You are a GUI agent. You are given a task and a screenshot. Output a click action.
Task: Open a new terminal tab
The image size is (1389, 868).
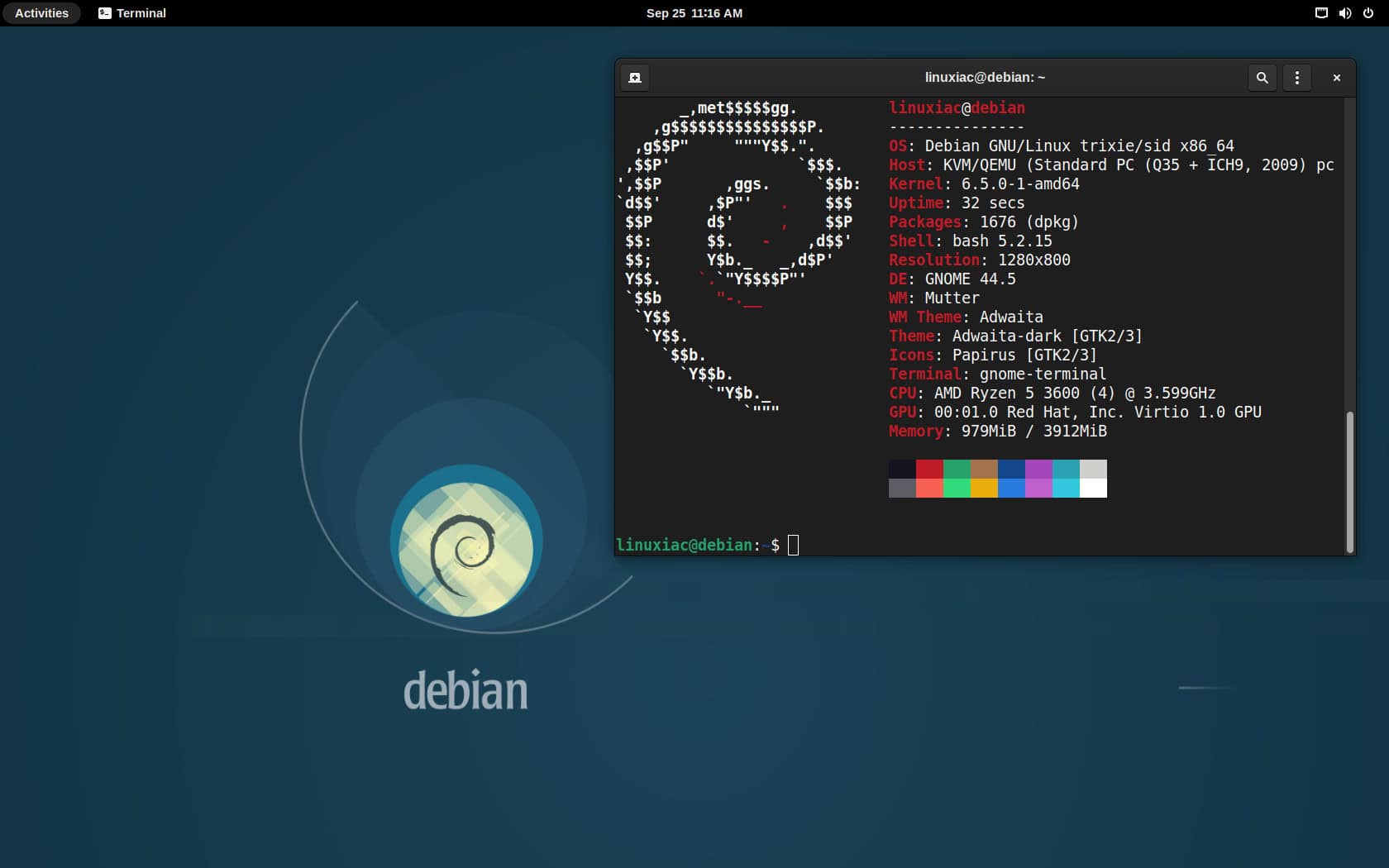[634, 78]
